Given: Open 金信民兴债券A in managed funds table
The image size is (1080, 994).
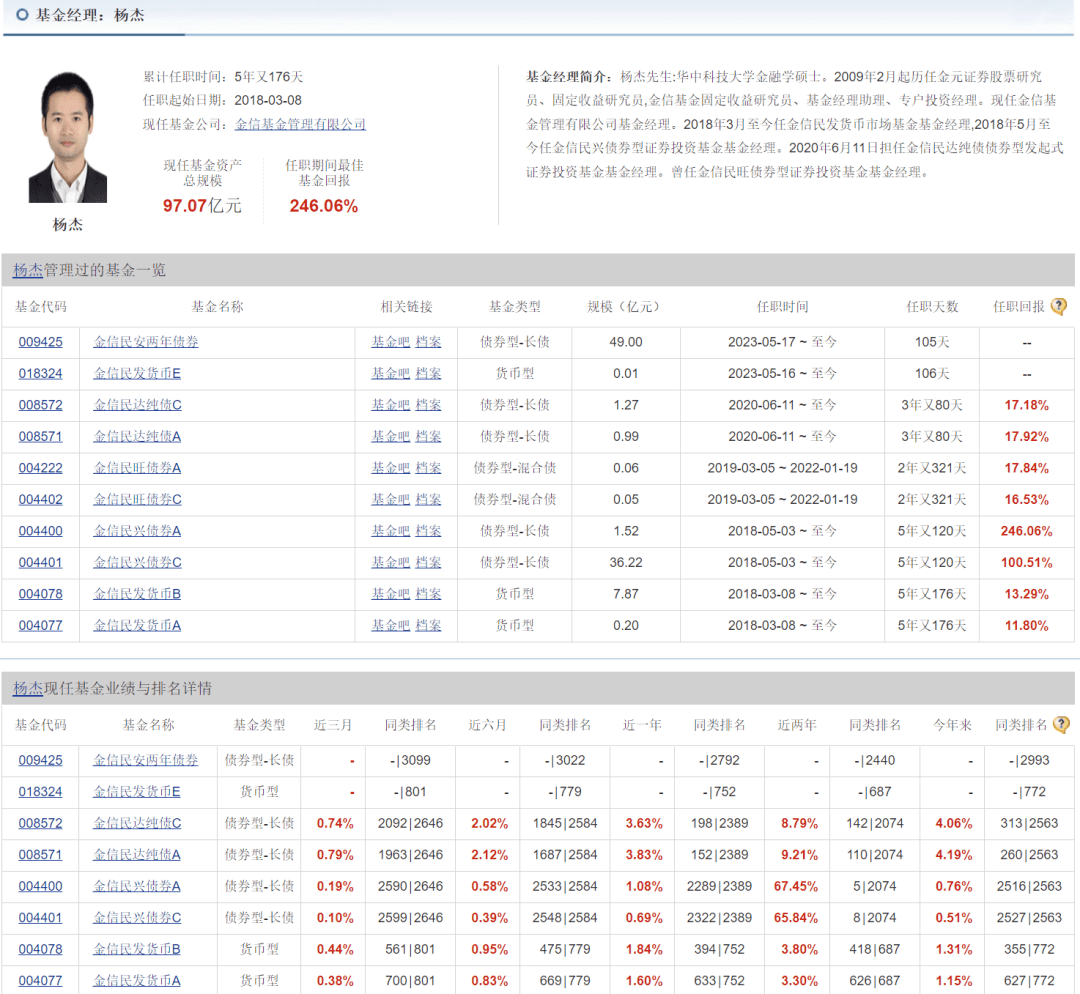Looking at the screenshot, I should point(137,531).
